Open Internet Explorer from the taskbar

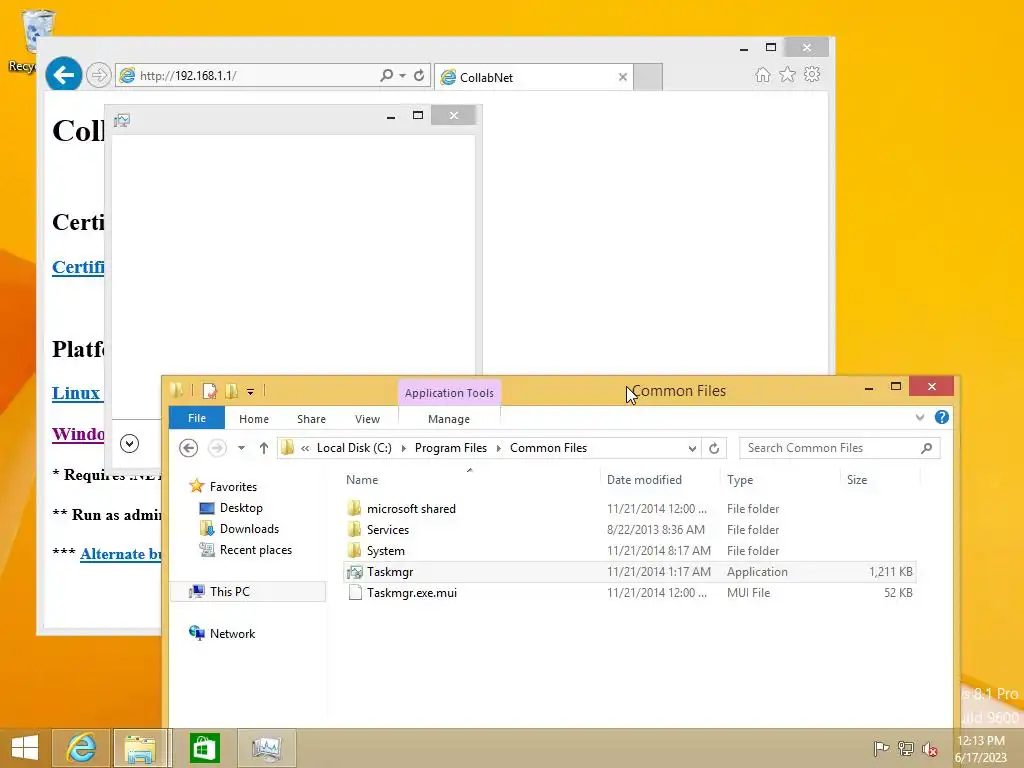click(x=81, y=748)
